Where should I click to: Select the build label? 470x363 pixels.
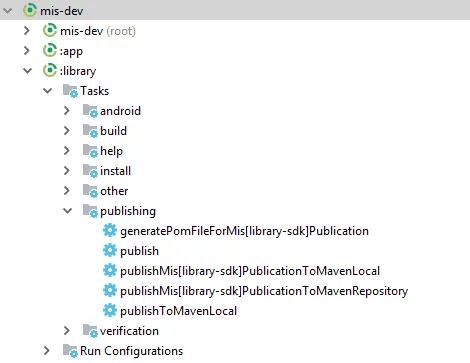[x=113, y=131]
